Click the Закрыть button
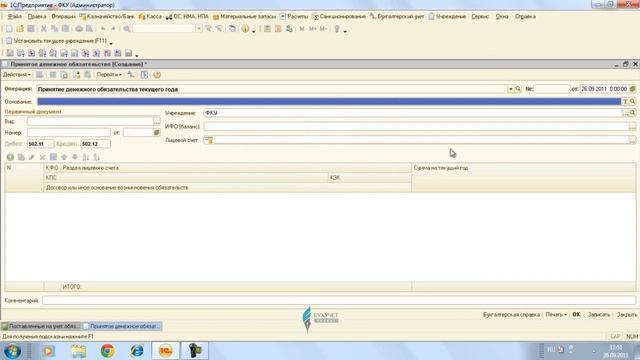The width and height of the screenshot is (640, 360). click(627, 315)
